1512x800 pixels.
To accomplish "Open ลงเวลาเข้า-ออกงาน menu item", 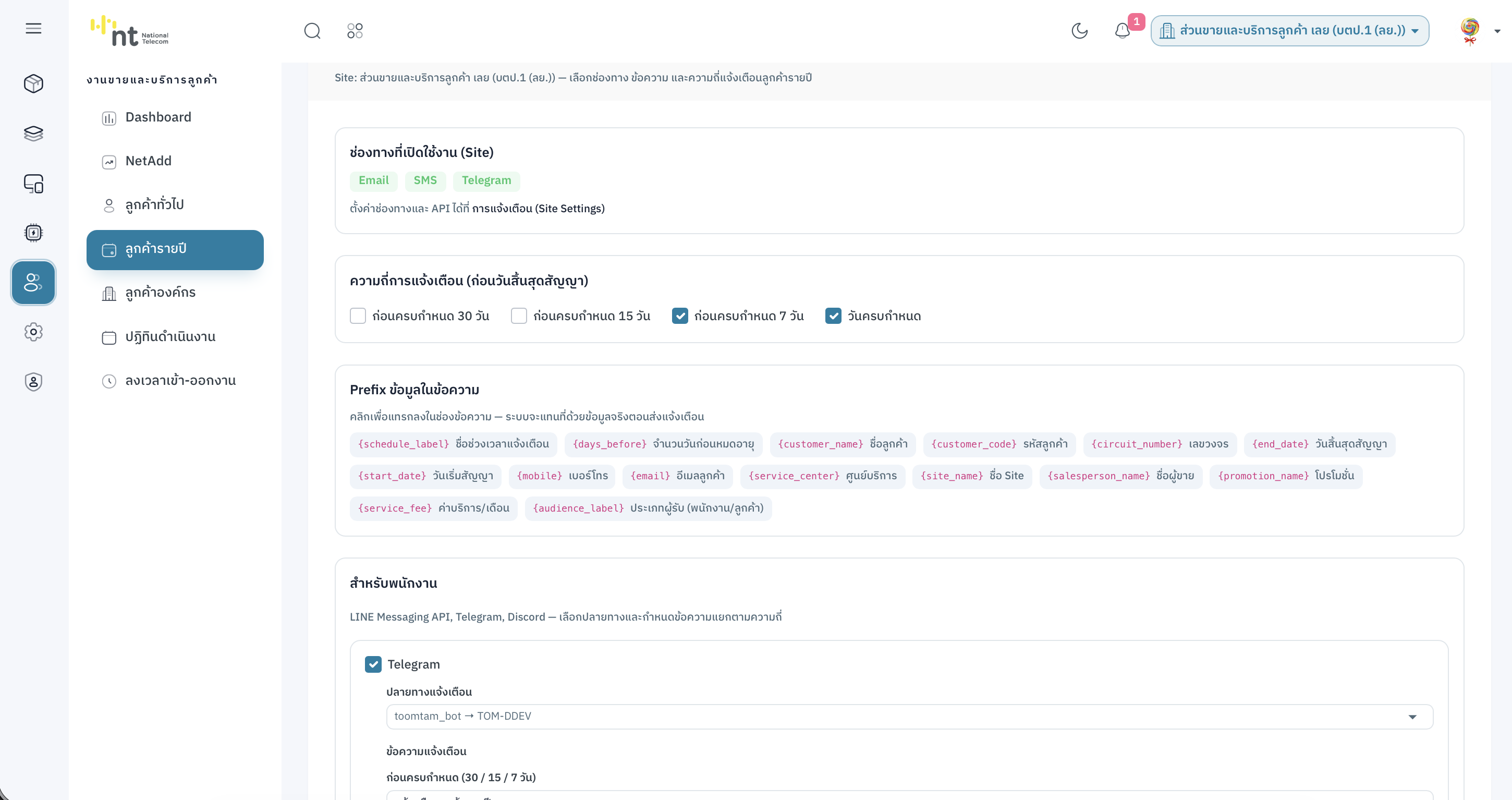I will 175,381.
